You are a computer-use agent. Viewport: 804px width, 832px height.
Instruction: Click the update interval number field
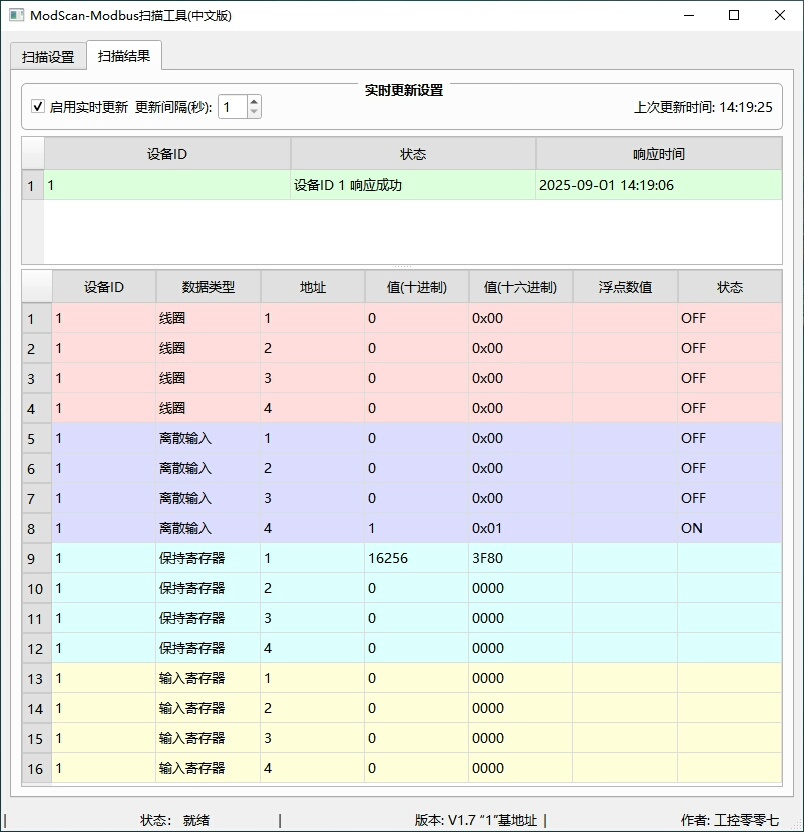click(x=232, y=107)
